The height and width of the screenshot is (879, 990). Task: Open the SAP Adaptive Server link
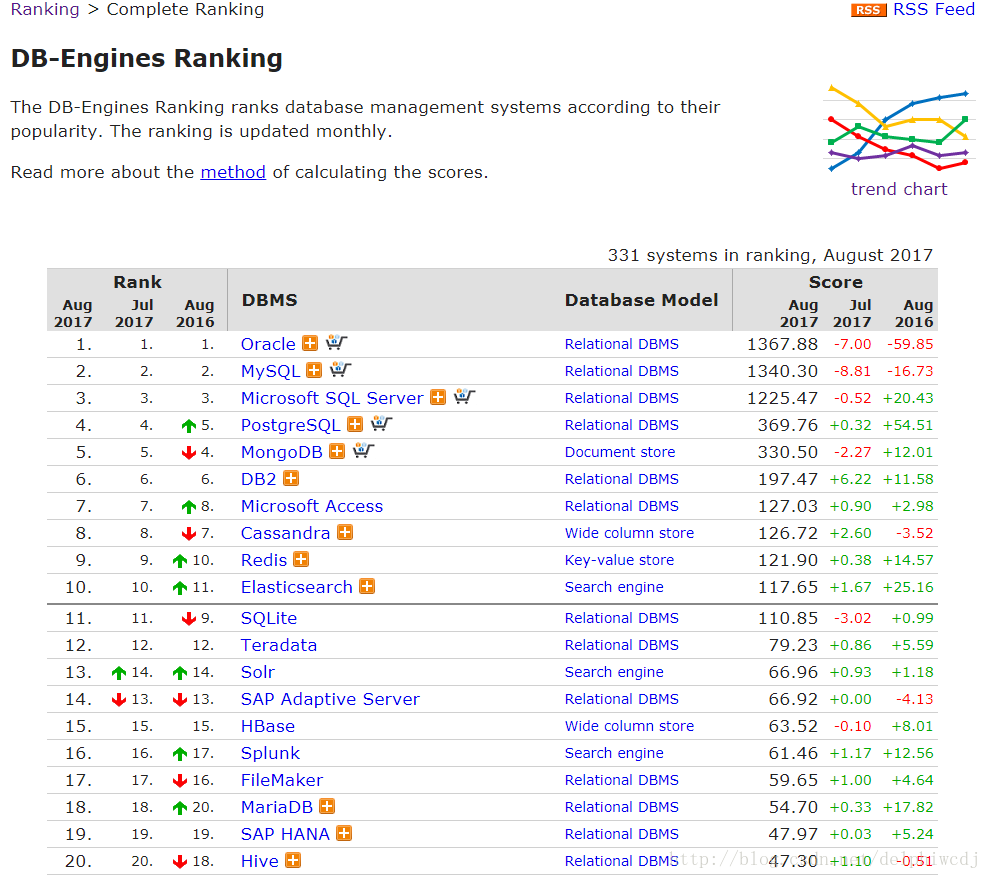click(330, 700)
